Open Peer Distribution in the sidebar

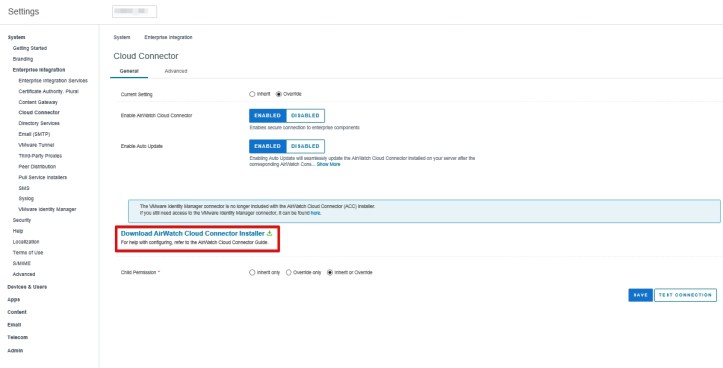tap(37, 166)
